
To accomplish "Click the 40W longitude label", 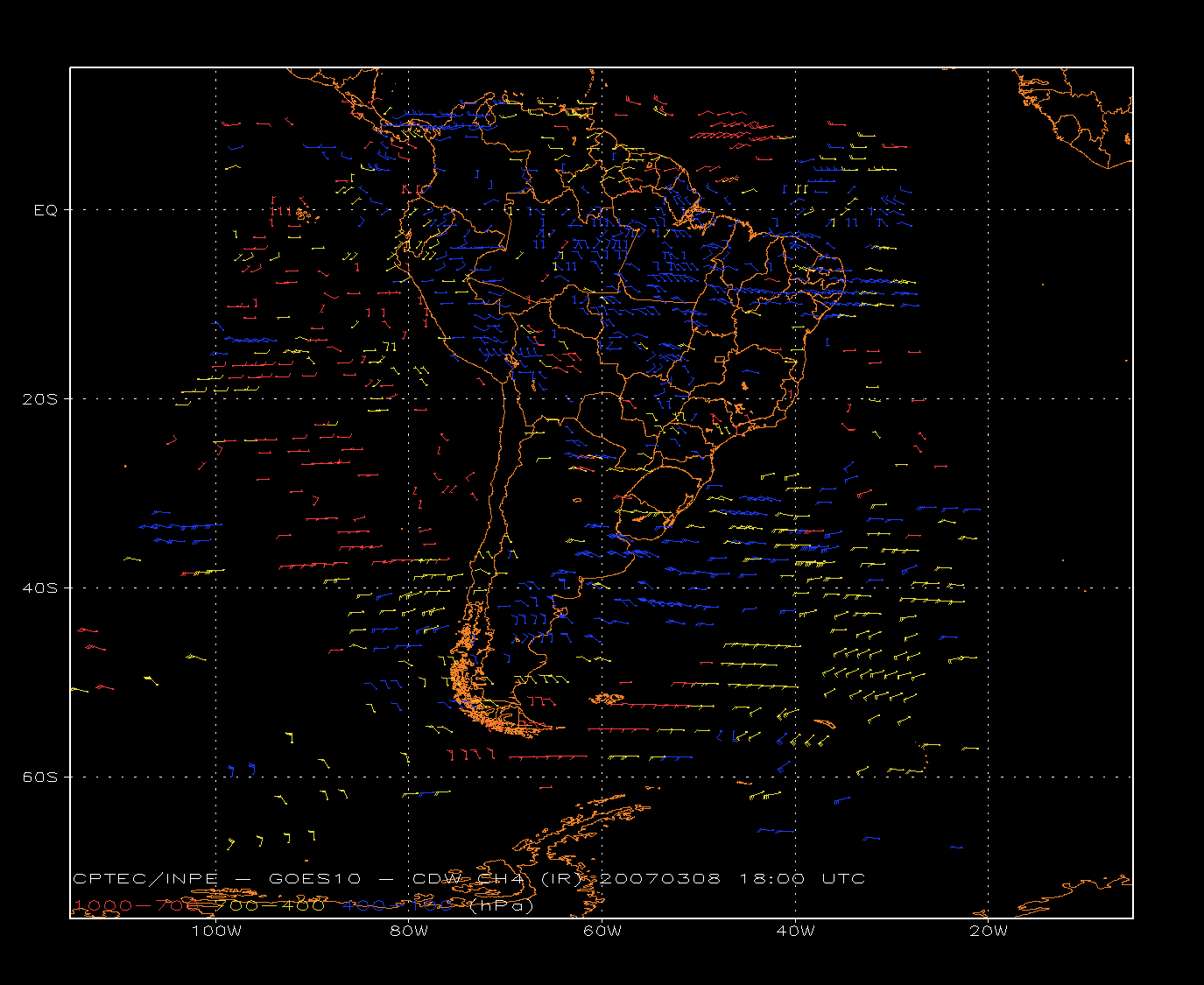I will coord(795,931).
